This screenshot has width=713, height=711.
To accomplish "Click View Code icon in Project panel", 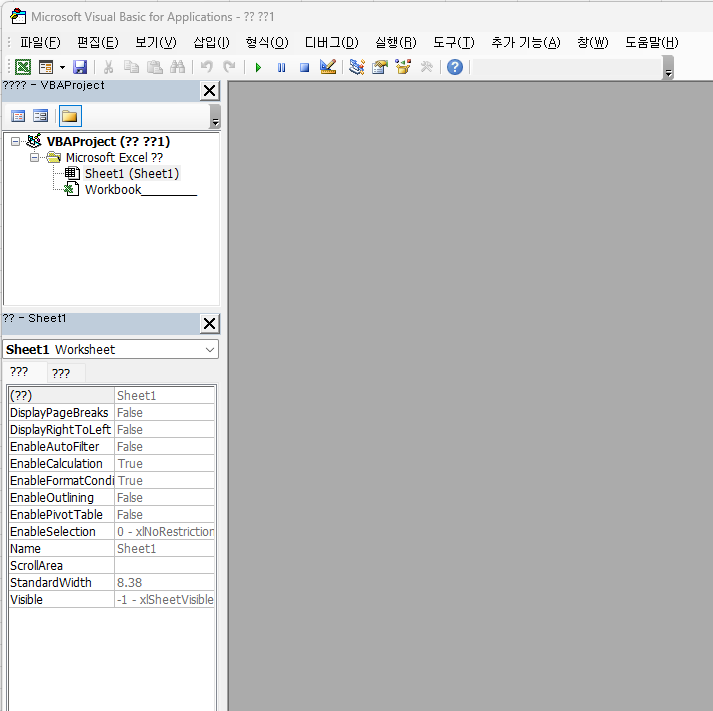I will point(18,116).
